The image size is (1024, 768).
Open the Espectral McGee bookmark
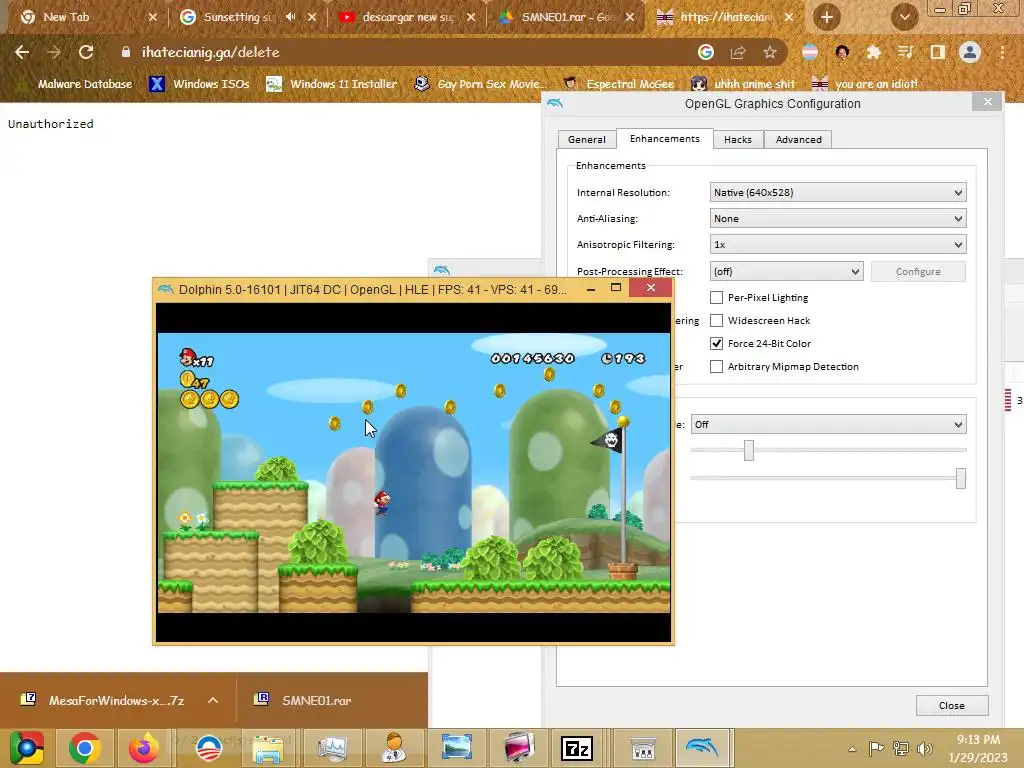[618, 84]
